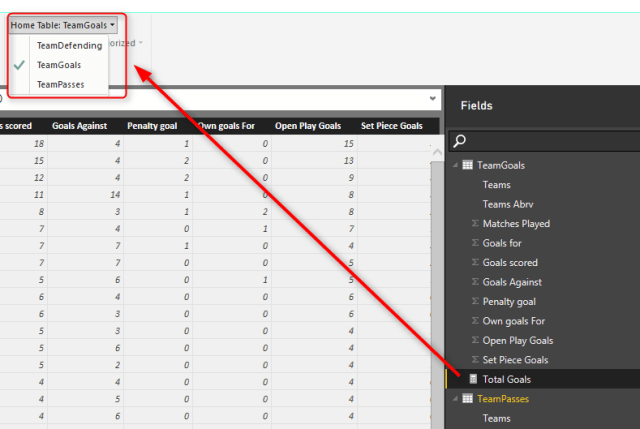640x429 pixels.
Task: Select the Penalty goal field in Fields
Action: tap(509, 302)
